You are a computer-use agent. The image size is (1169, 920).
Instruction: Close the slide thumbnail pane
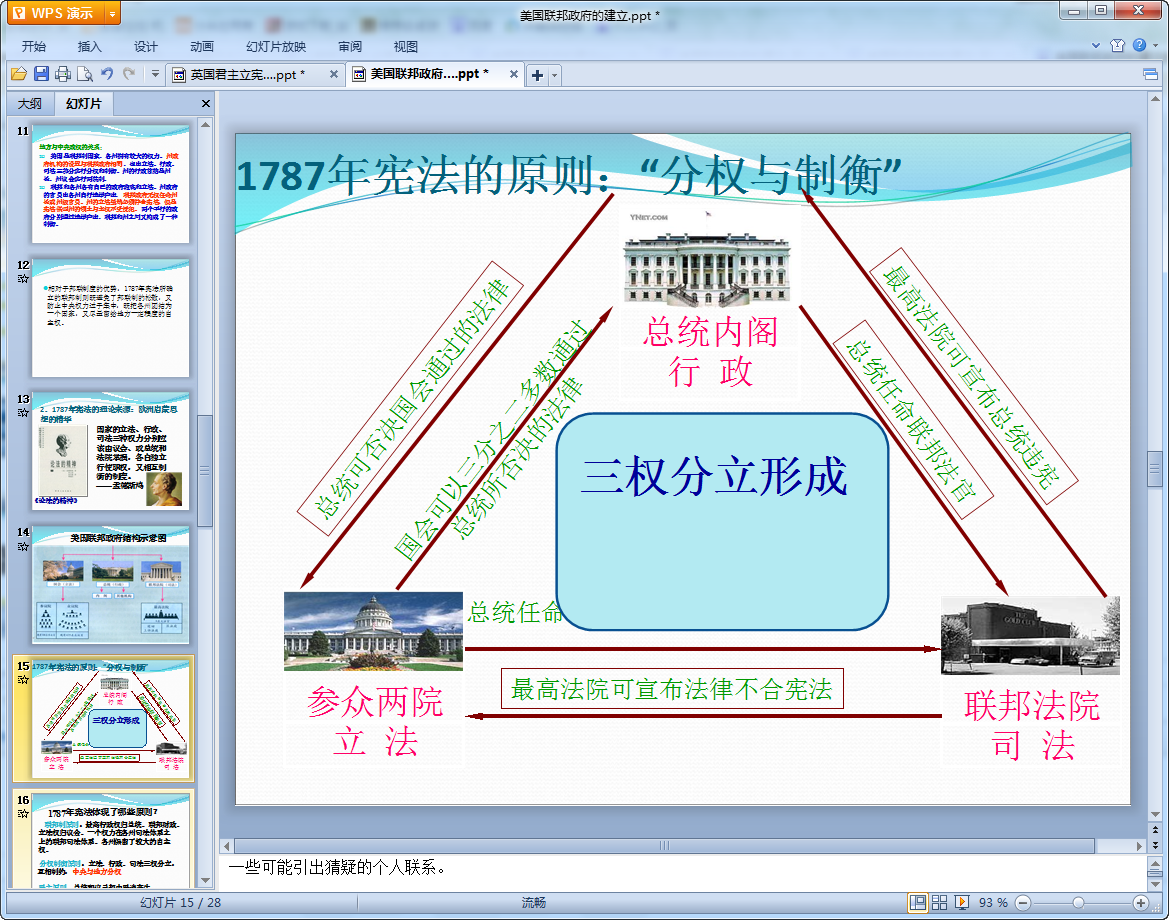pyautogui.click(x=206, y=104)
